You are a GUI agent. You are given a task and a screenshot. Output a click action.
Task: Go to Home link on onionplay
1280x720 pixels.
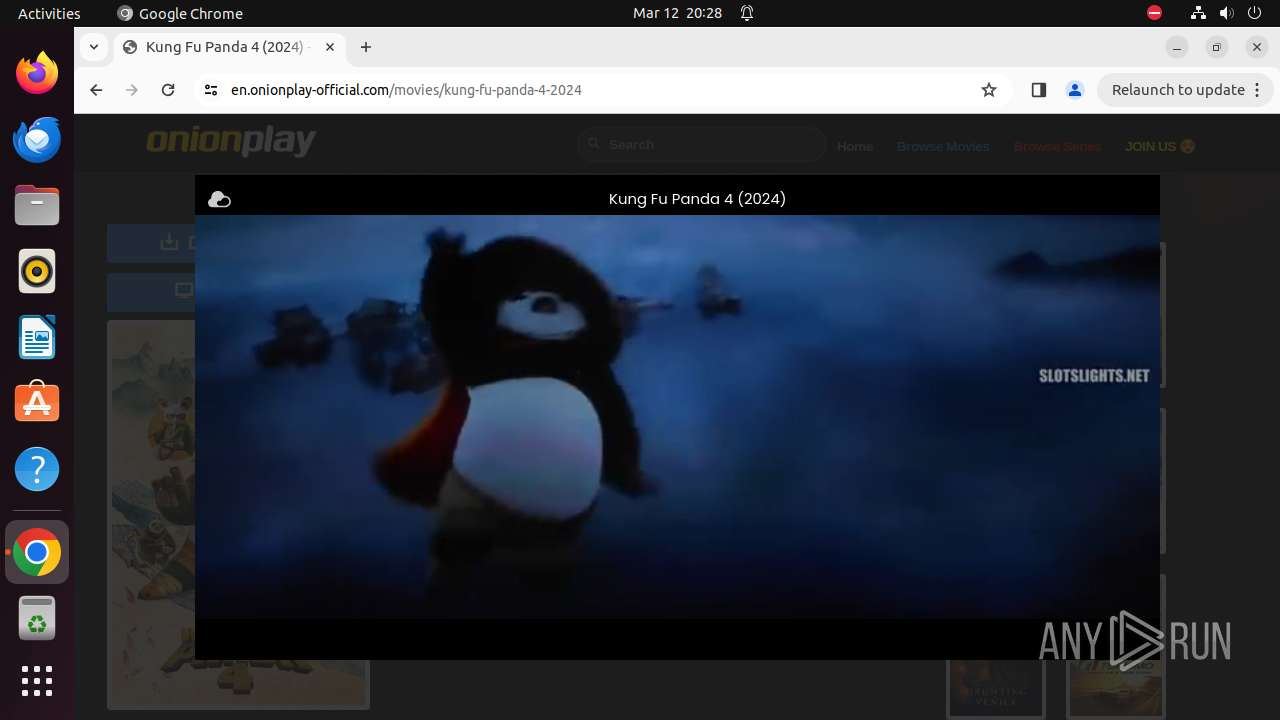coord(855,146)
